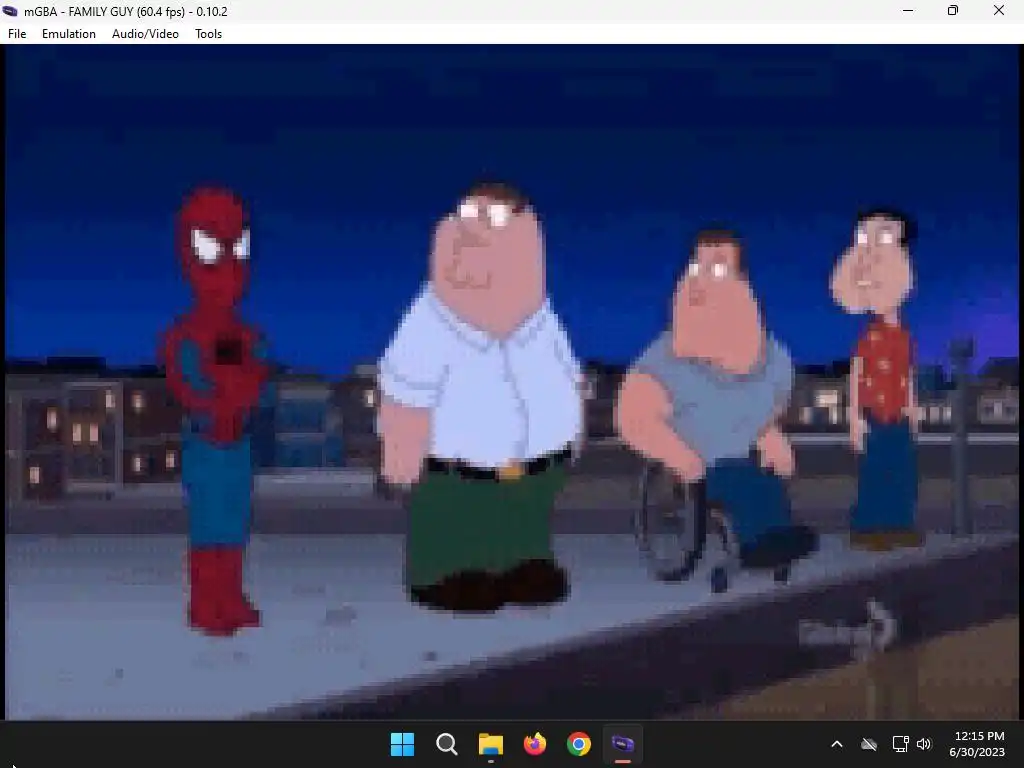1024x768 pixels.
Task: Open File Explorer from the taskbar
Action: coord(490,744)
